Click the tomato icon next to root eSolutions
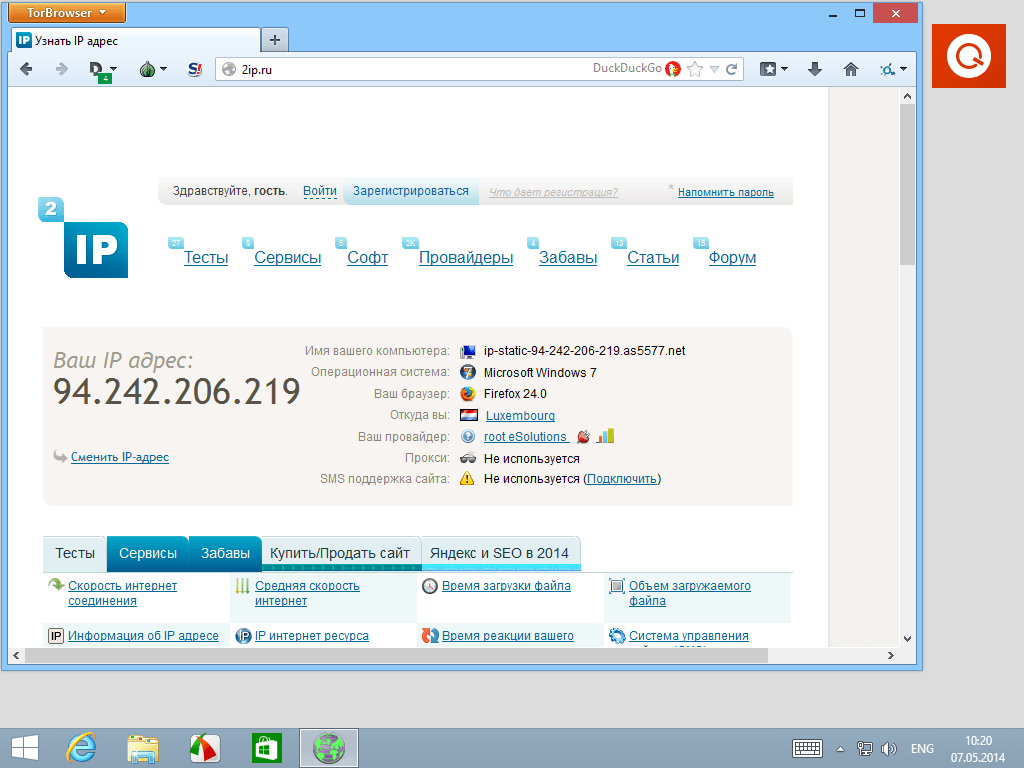Viewport: 1024px width, 768px height. (x=583, y=436)
